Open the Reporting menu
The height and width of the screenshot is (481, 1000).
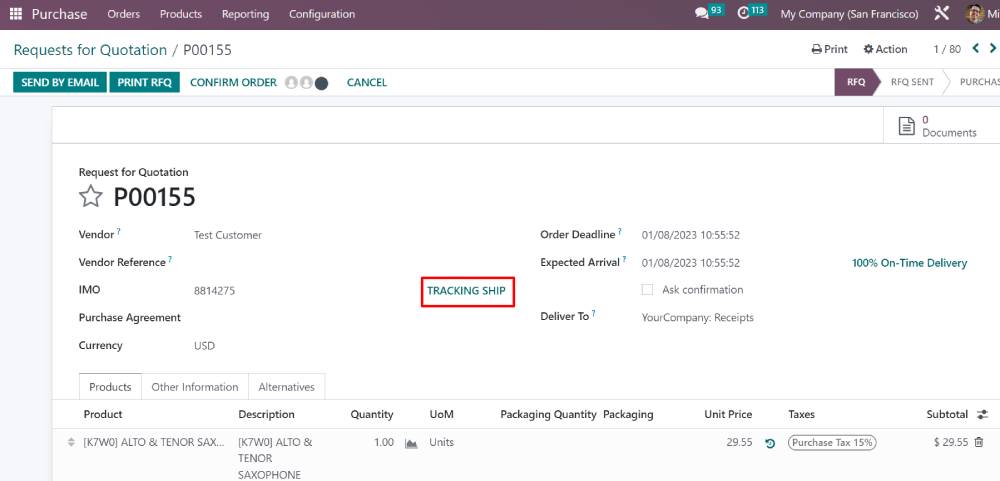[x=246, y=14]
